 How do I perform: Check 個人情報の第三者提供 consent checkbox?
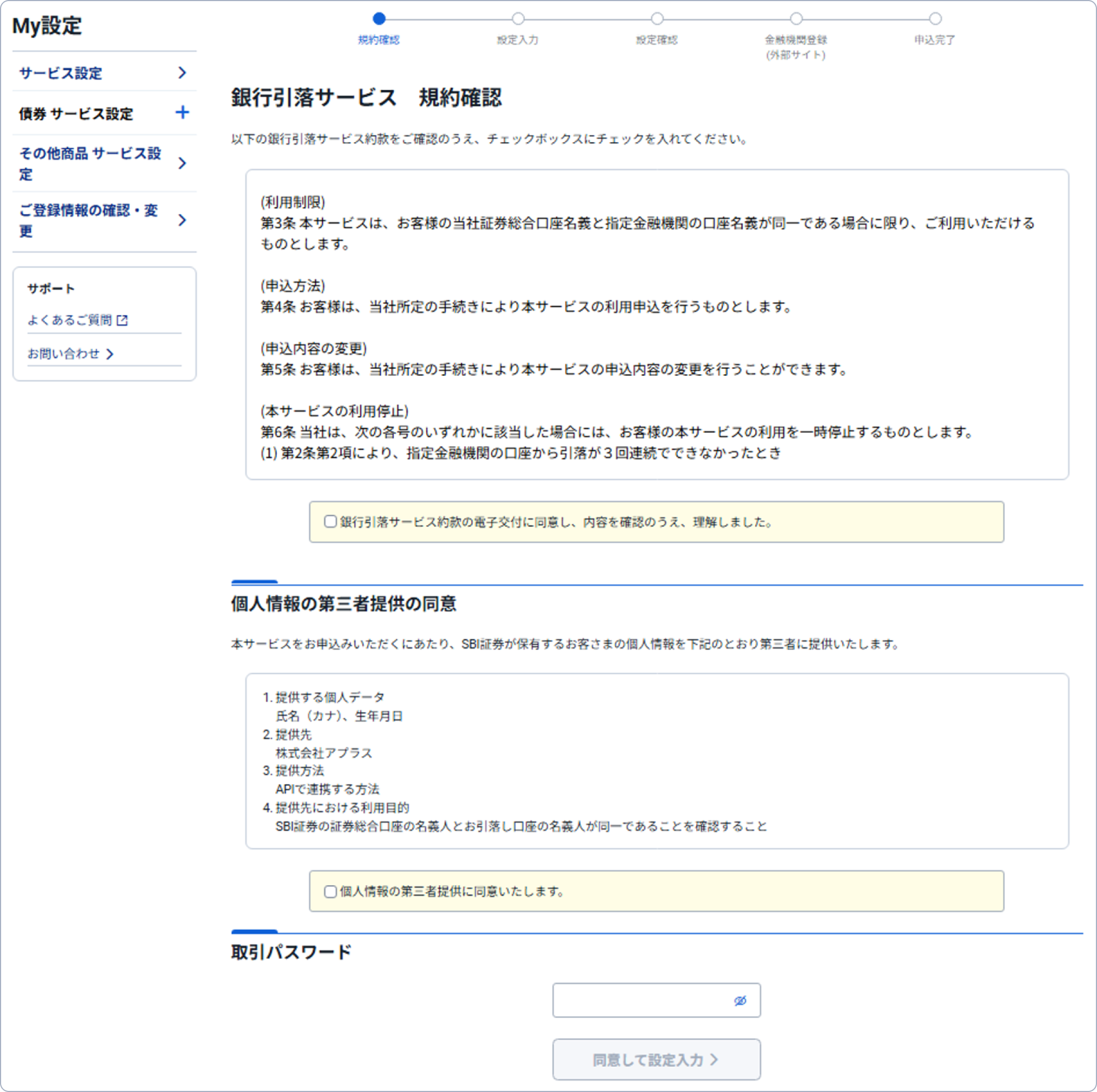point(330,892)
